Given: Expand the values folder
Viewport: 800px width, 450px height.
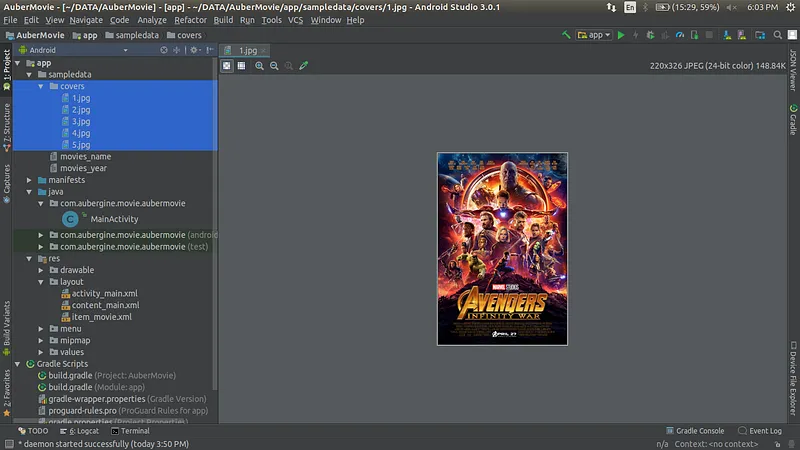Looking at the screenshot, I should tap(41, 352).
